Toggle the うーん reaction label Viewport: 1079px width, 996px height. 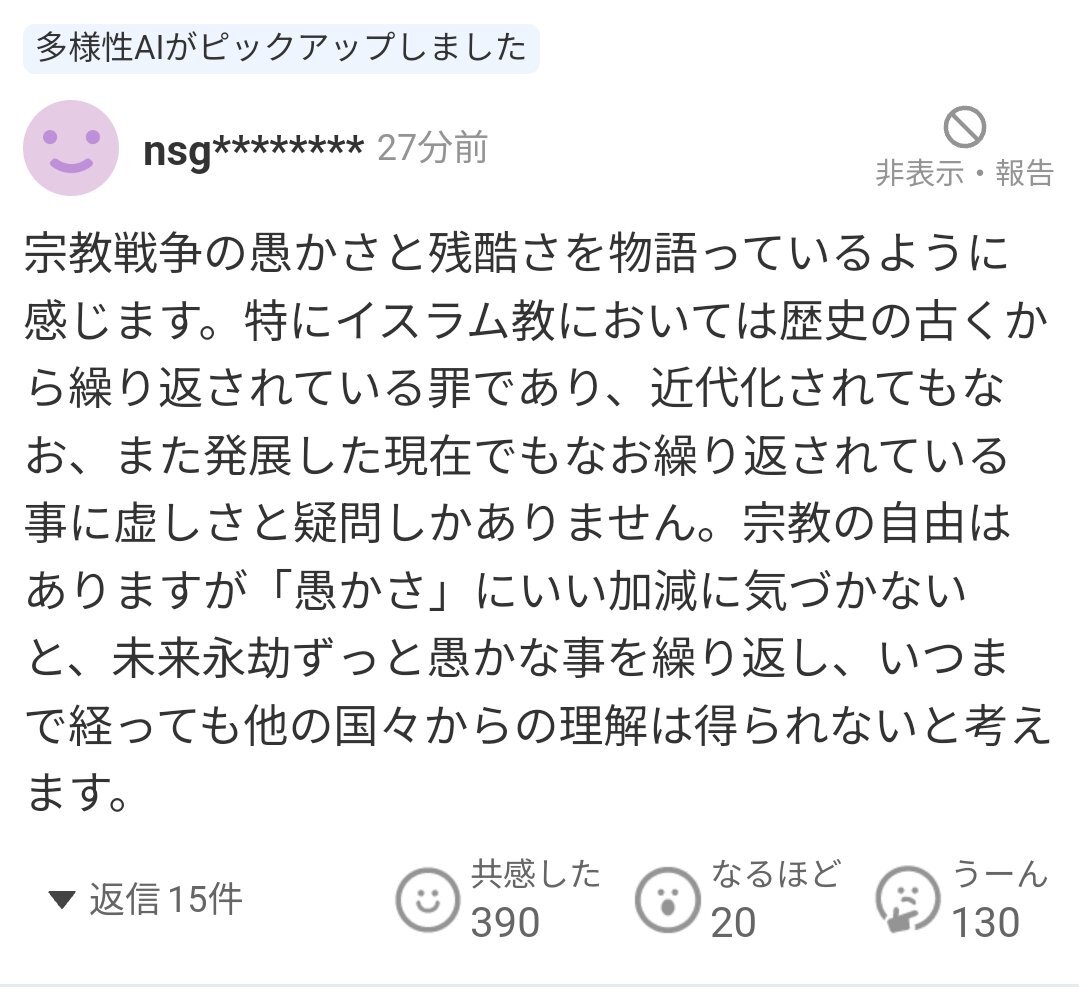pyautogui.click(x=1000, y=875)
